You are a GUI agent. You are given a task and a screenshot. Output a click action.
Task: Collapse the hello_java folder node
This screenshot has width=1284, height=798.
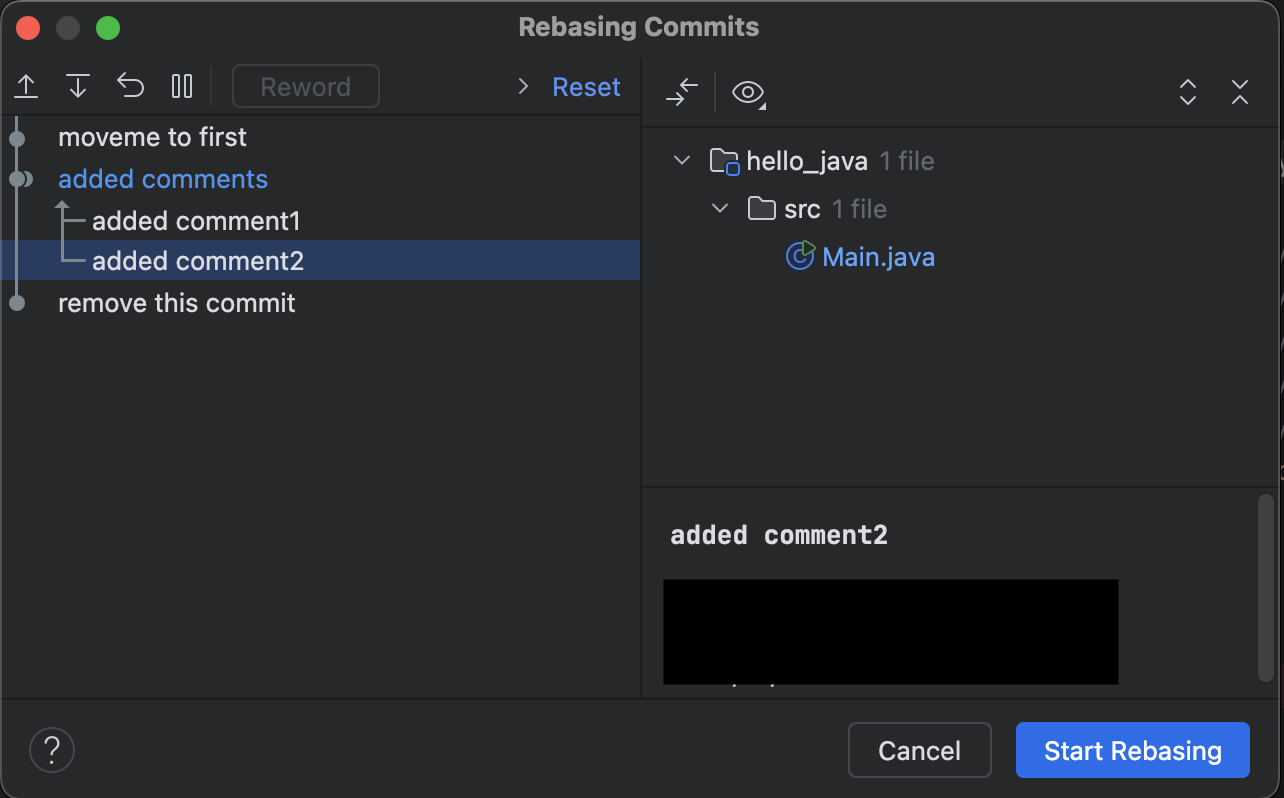coord(682,160)
